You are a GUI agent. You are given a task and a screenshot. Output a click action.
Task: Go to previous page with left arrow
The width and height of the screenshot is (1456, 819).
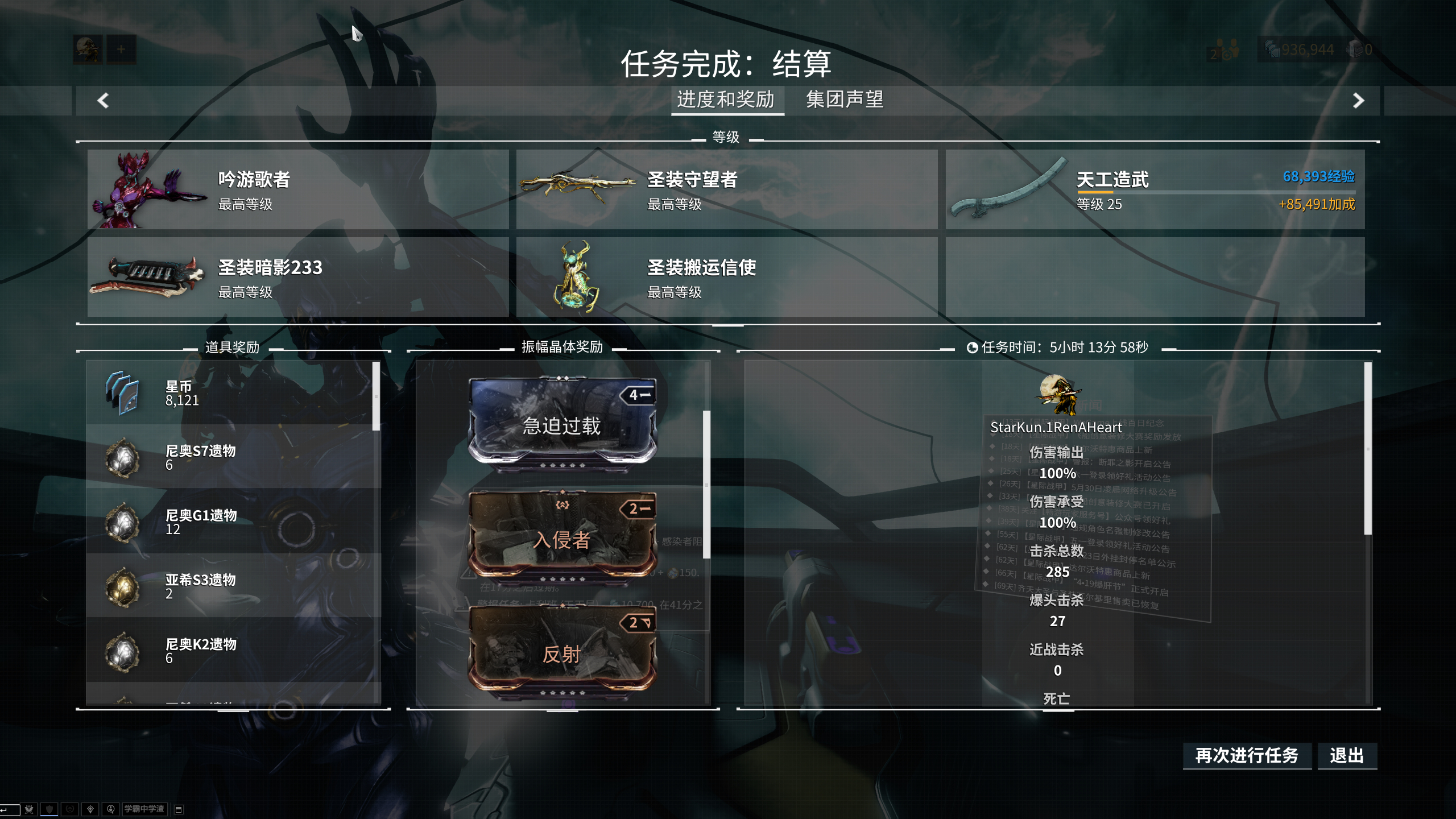point(103,101)
